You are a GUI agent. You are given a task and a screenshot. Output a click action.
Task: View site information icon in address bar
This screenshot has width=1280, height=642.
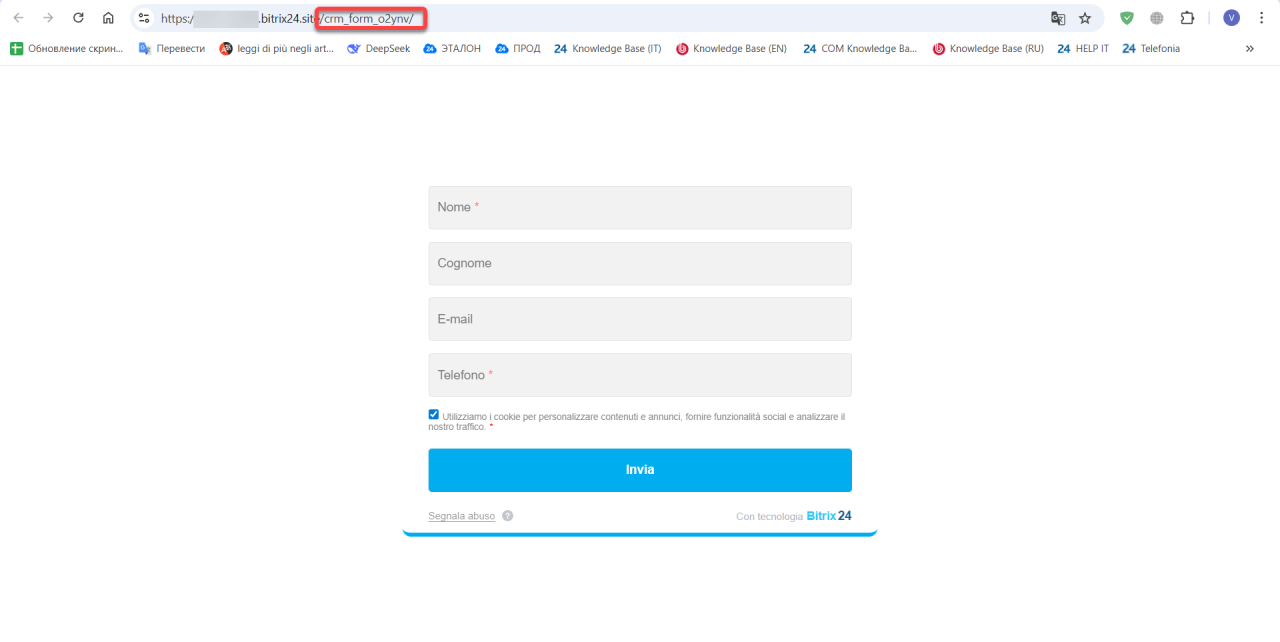[144, 18]
